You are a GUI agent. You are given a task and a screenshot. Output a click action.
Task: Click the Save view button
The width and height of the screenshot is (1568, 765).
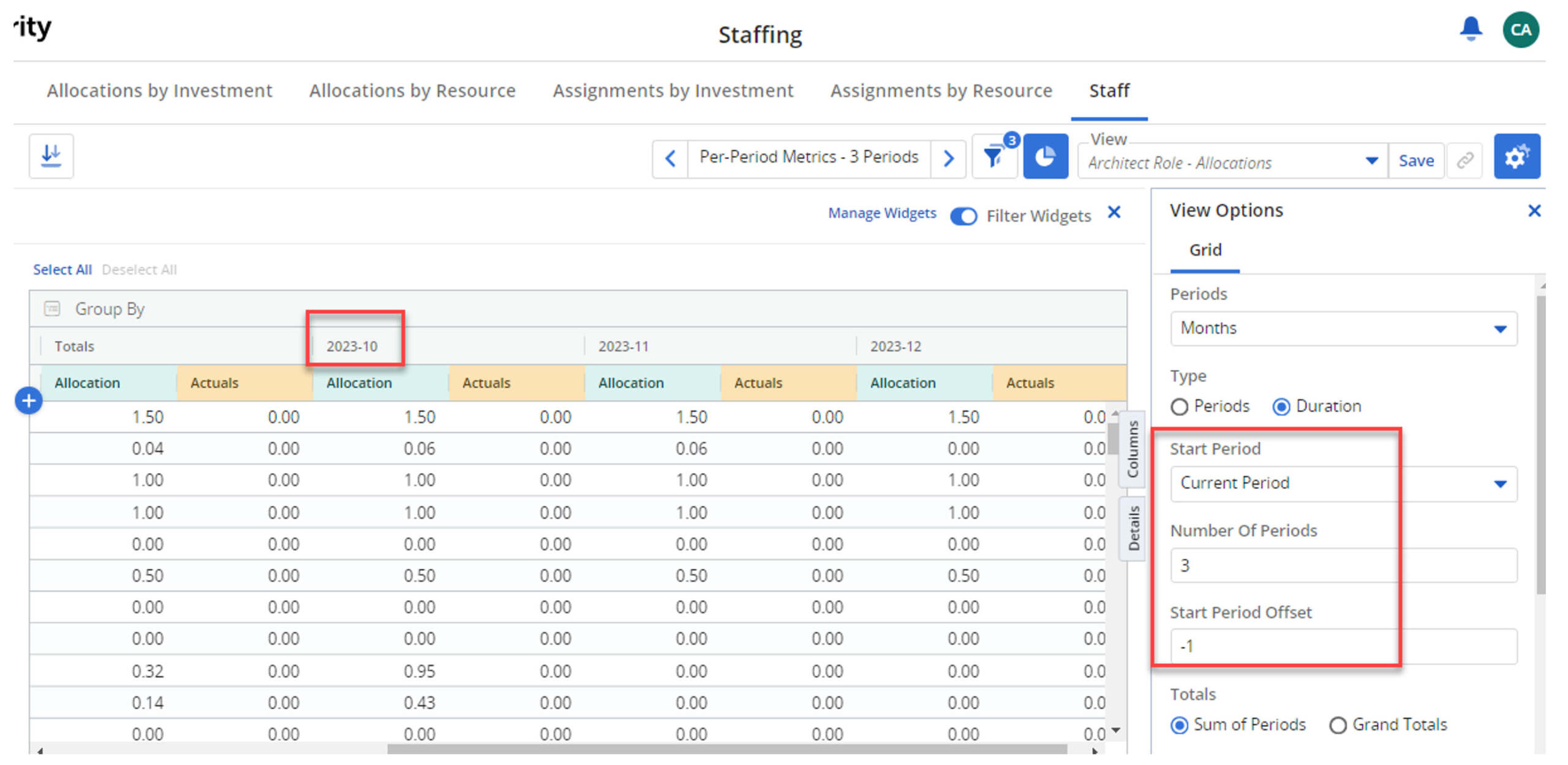[x=1416, y=161]
